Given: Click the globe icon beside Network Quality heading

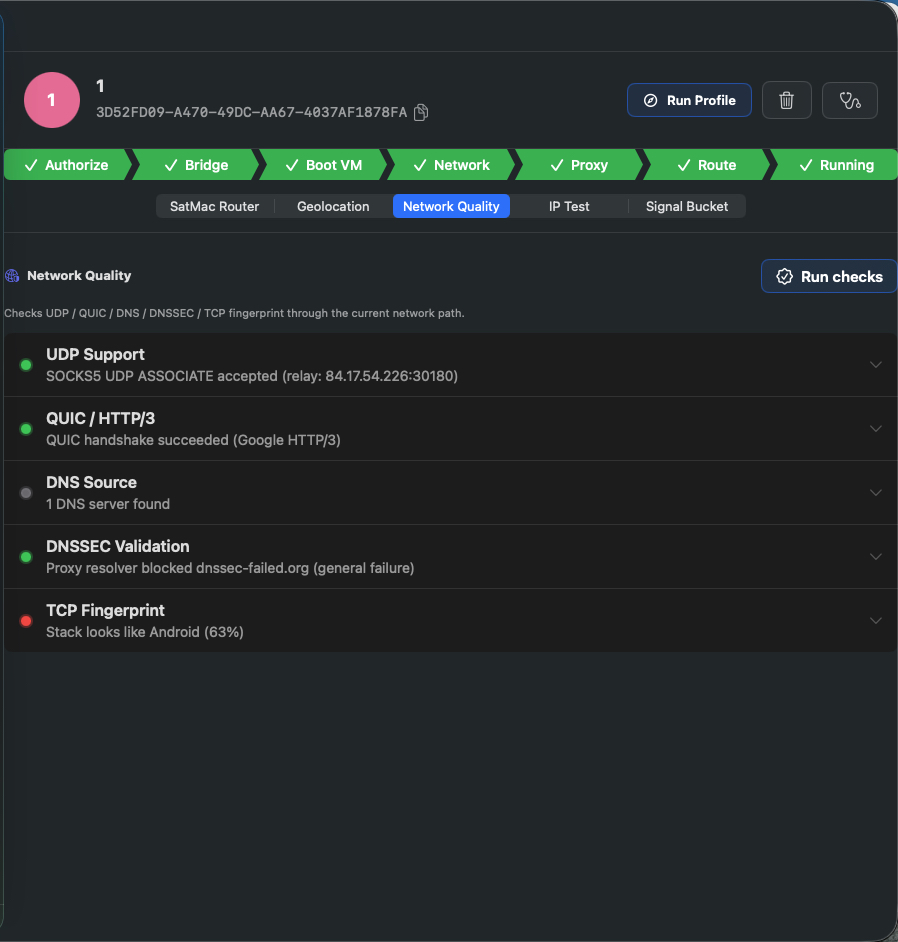Looking at the screenshot, I should 12,276.
